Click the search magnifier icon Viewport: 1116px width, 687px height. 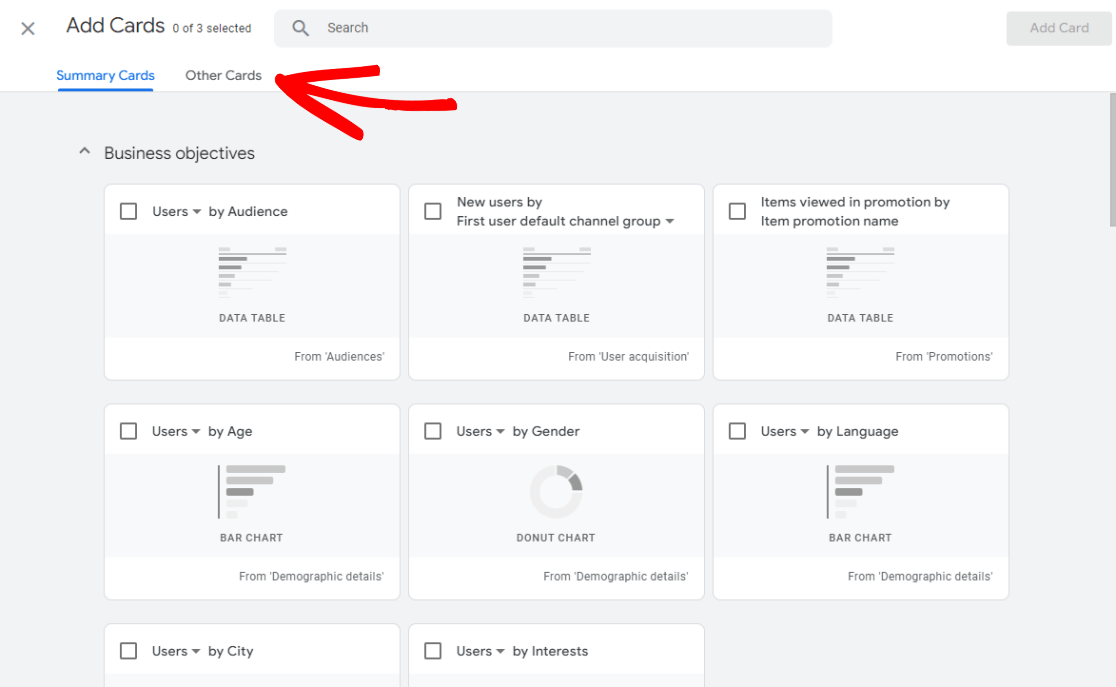click(300, 28)
